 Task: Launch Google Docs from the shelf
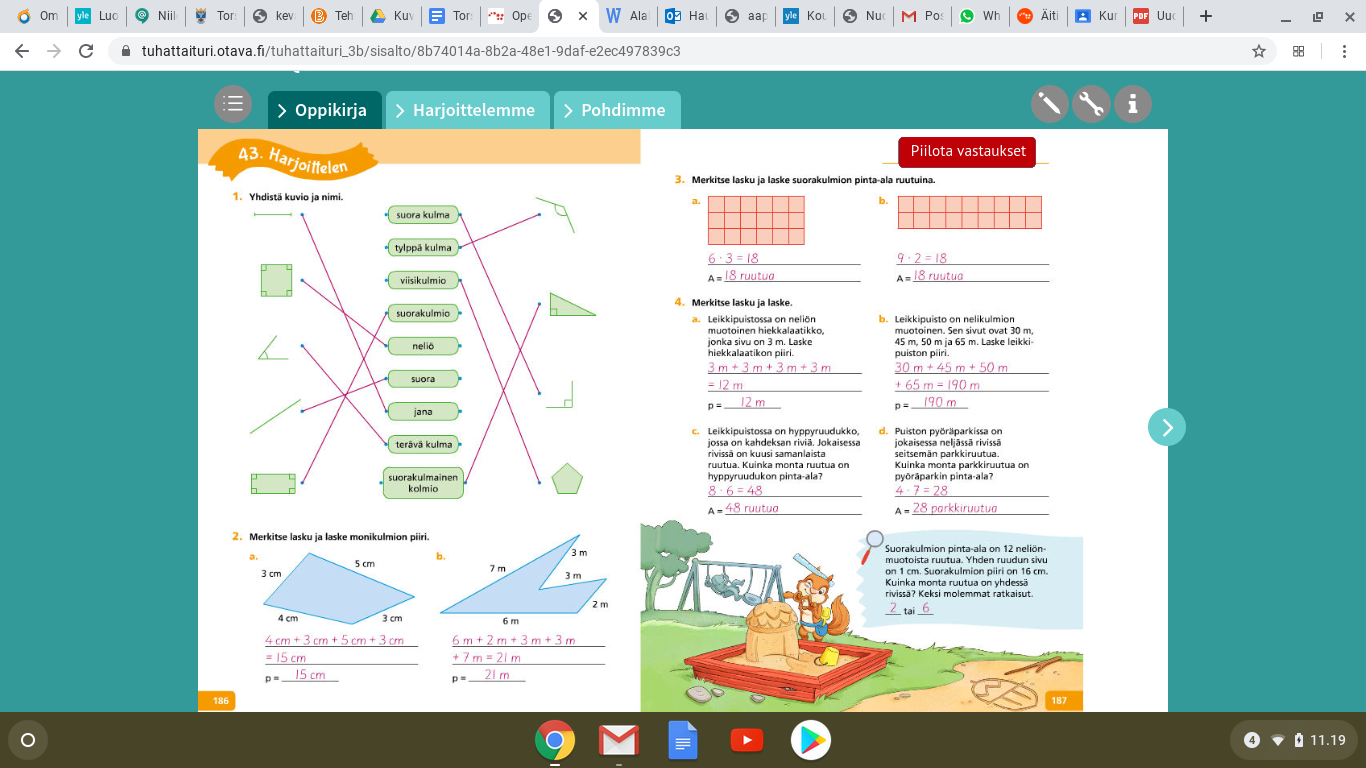[683, 740]
